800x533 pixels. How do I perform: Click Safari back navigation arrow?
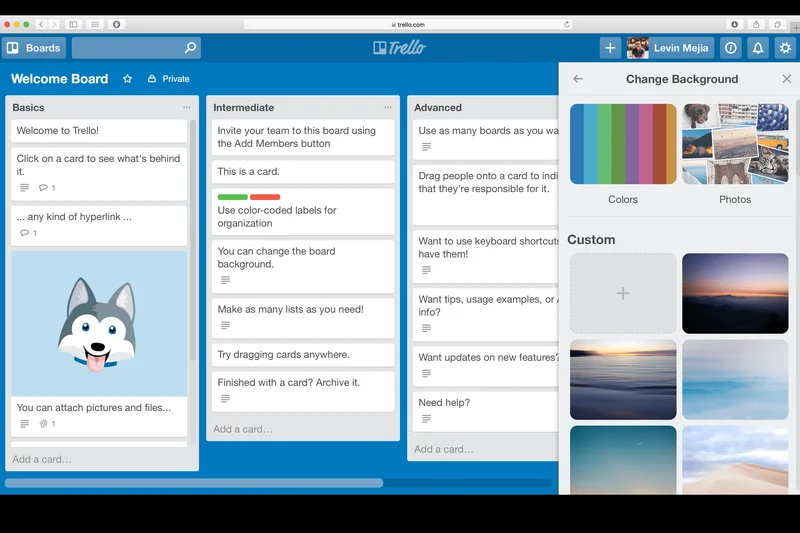tap(41, 24)
